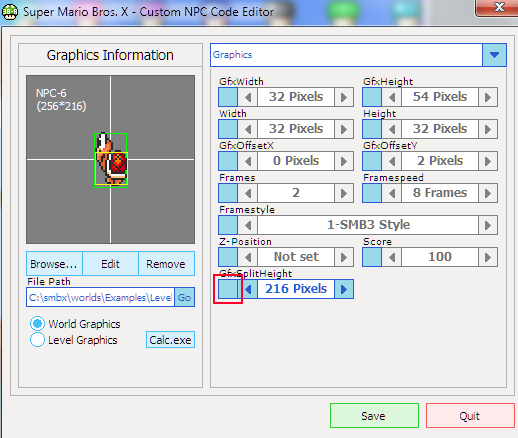Viewport: 518px width, 438px height.
Task: Toggle the GfxOffsetX enable box
Action: (228, 161)
